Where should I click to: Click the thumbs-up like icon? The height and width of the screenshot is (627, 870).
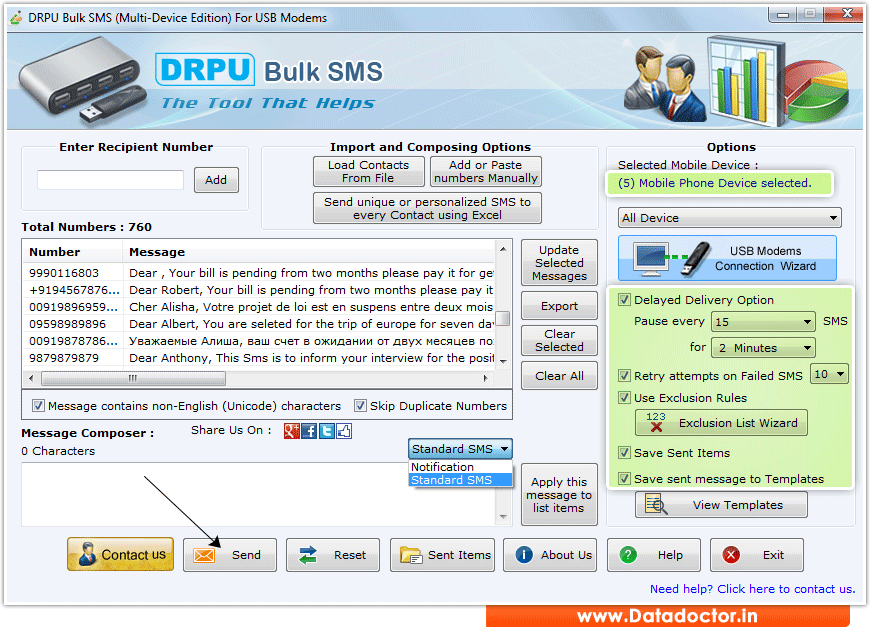[344, 431]
